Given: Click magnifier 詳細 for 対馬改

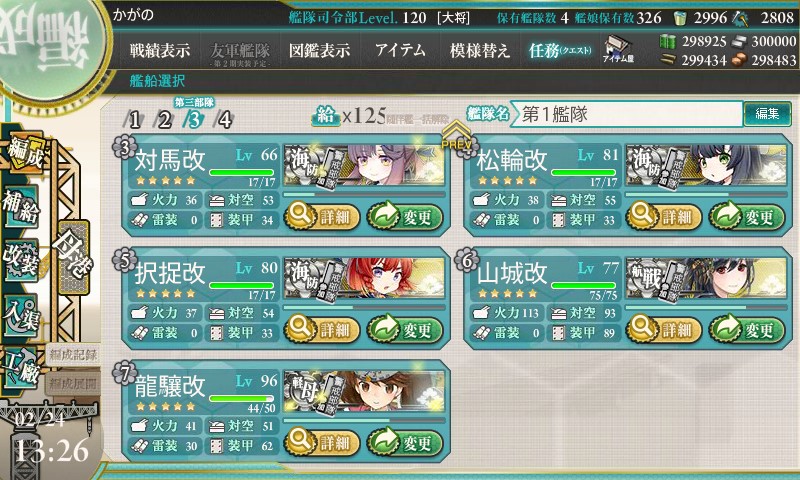Looking at the screenshot, I should 321,217.
